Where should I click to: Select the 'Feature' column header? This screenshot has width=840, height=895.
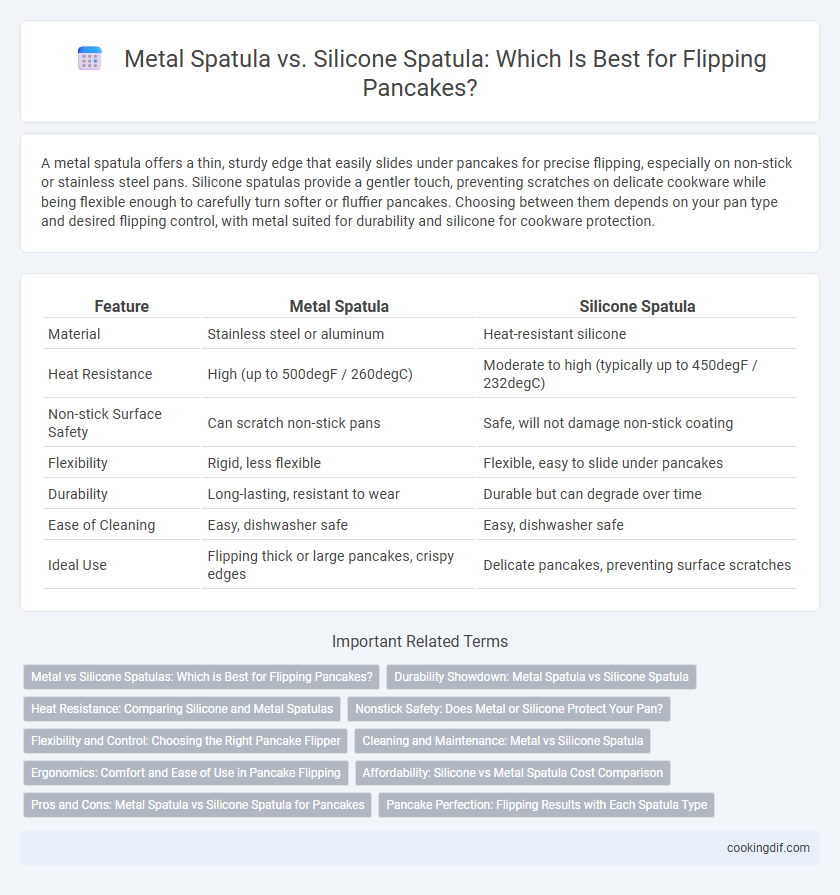pos(122,307)
